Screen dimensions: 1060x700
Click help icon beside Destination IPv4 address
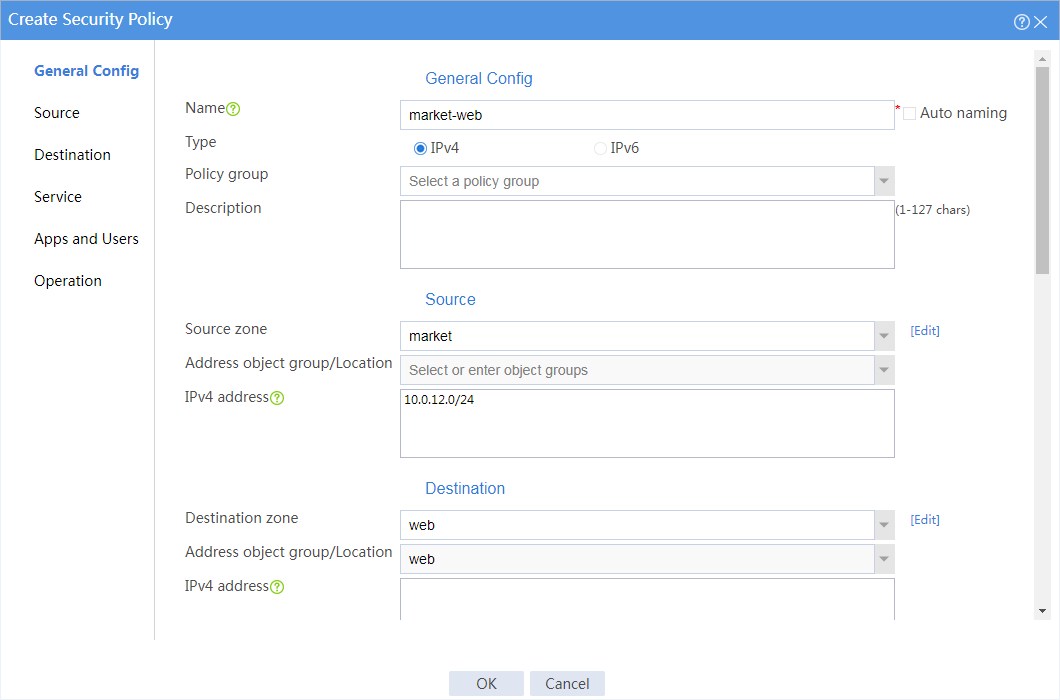coord(277,586)
